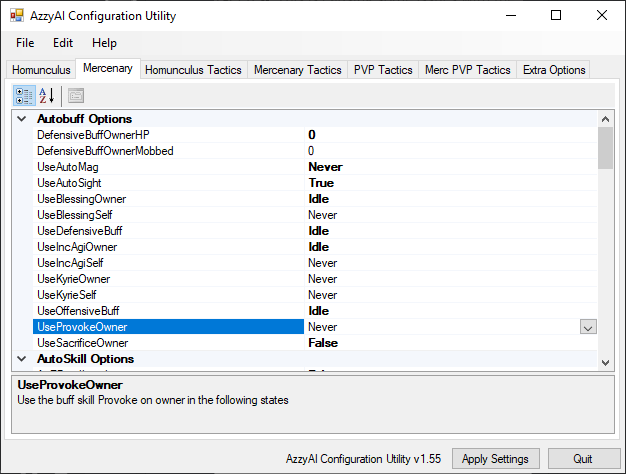Open the Edit menu
Screen dimensions: 626x474
(x=63, y=43)
